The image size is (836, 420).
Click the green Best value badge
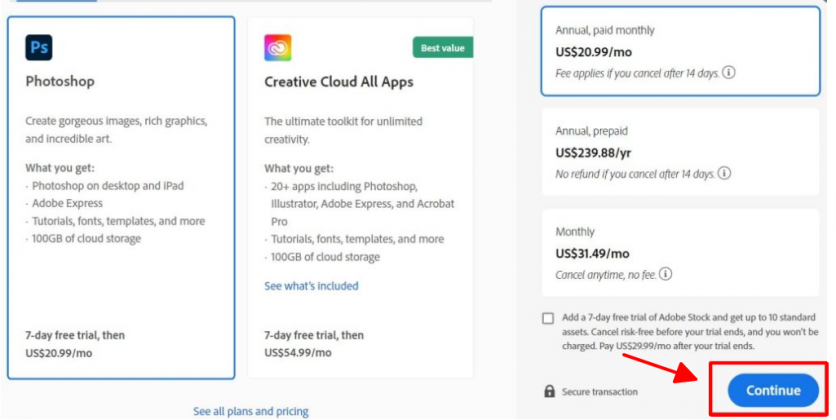pyautogui.click(x=443, y=48)
